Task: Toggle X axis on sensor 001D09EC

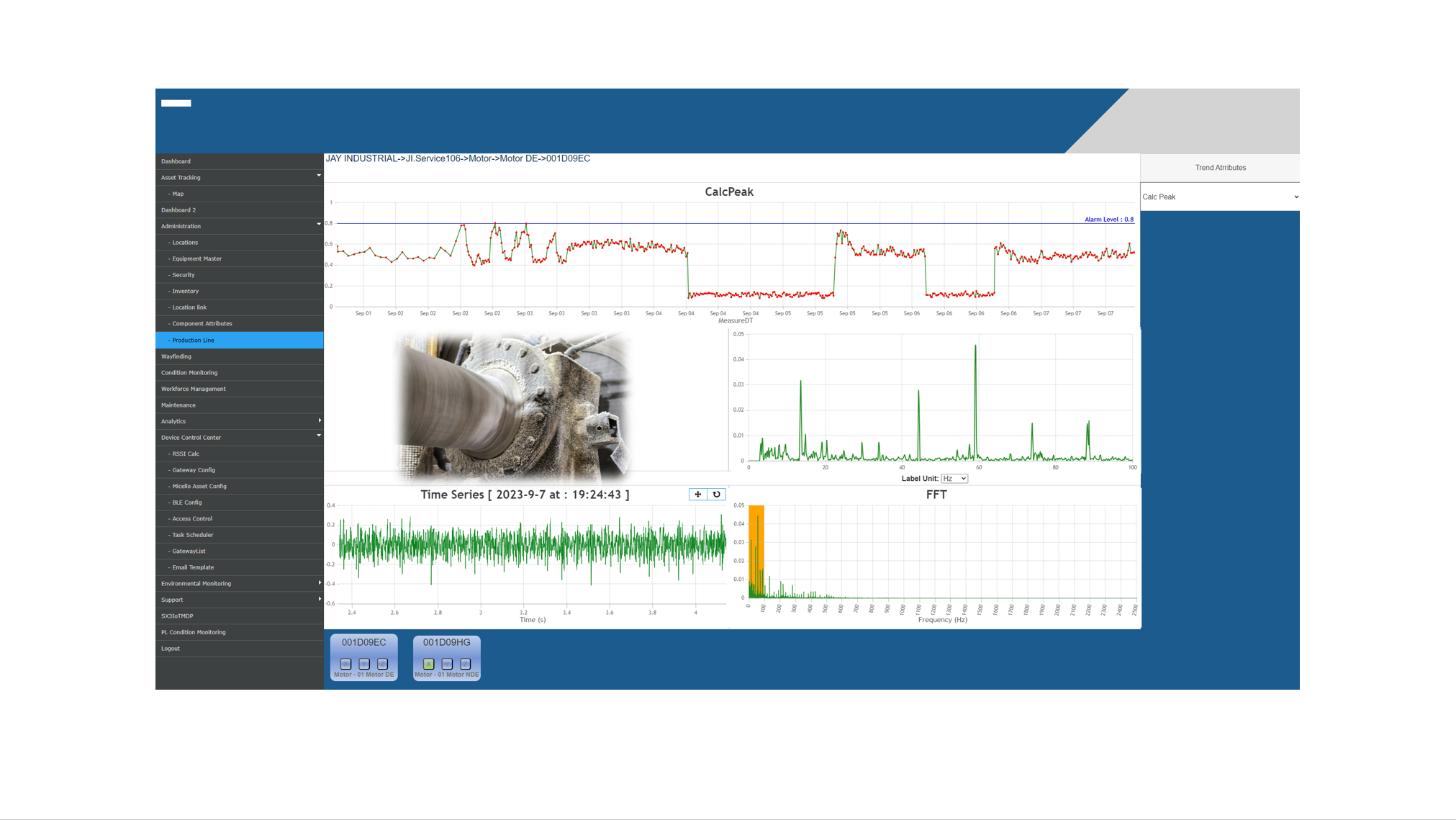Action: 345,664
